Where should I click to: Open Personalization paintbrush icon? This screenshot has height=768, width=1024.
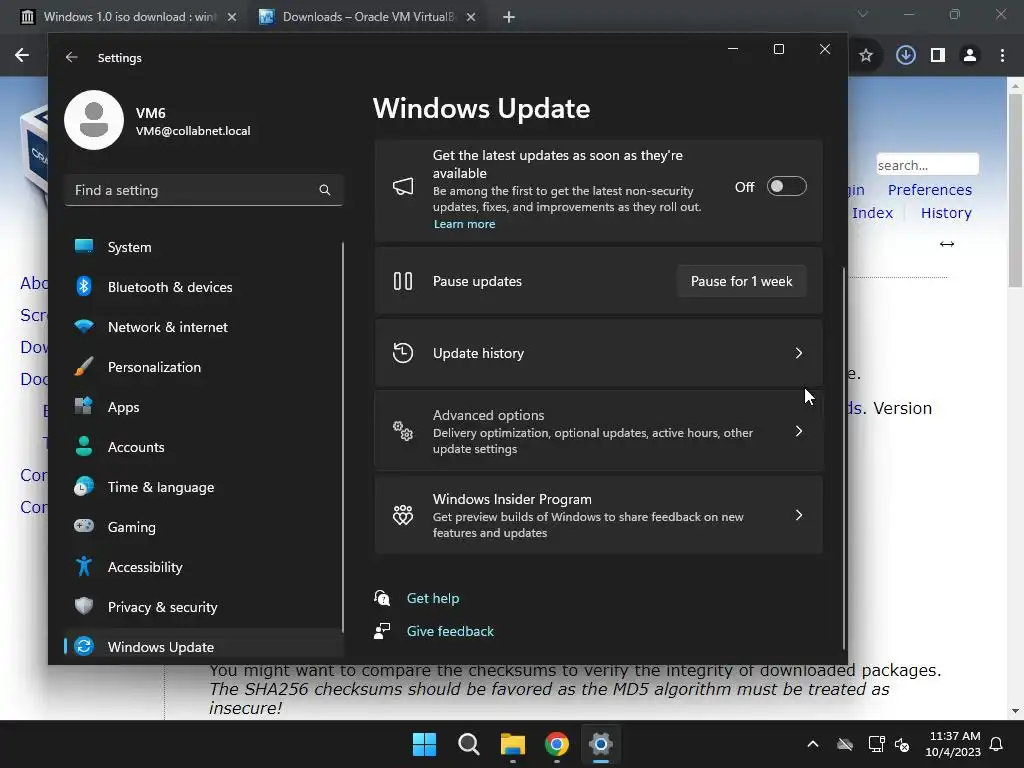[84, 366]
